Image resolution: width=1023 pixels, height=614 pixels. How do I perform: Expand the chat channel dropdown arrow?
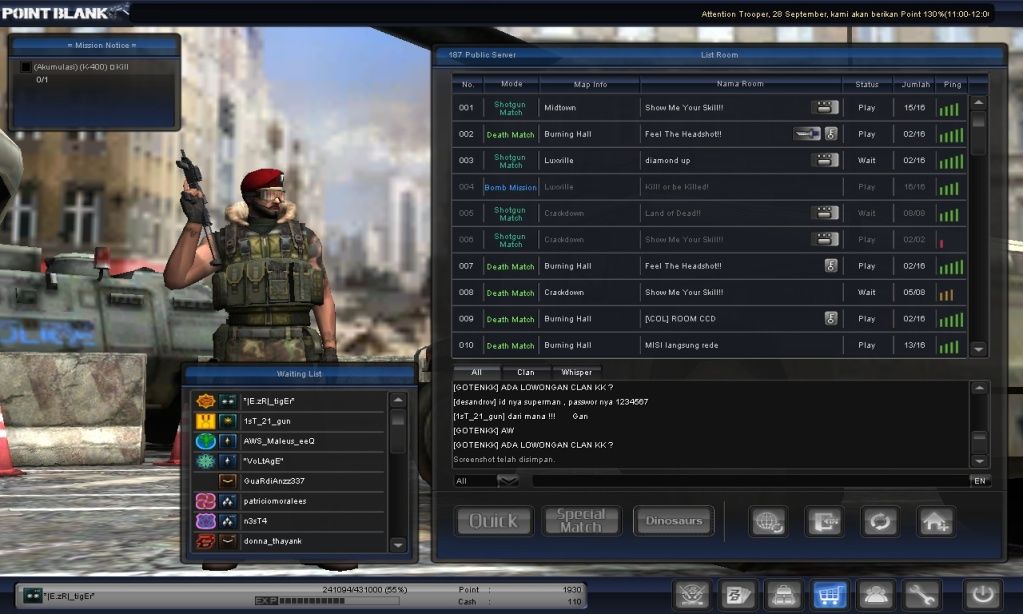coord(508,481)
